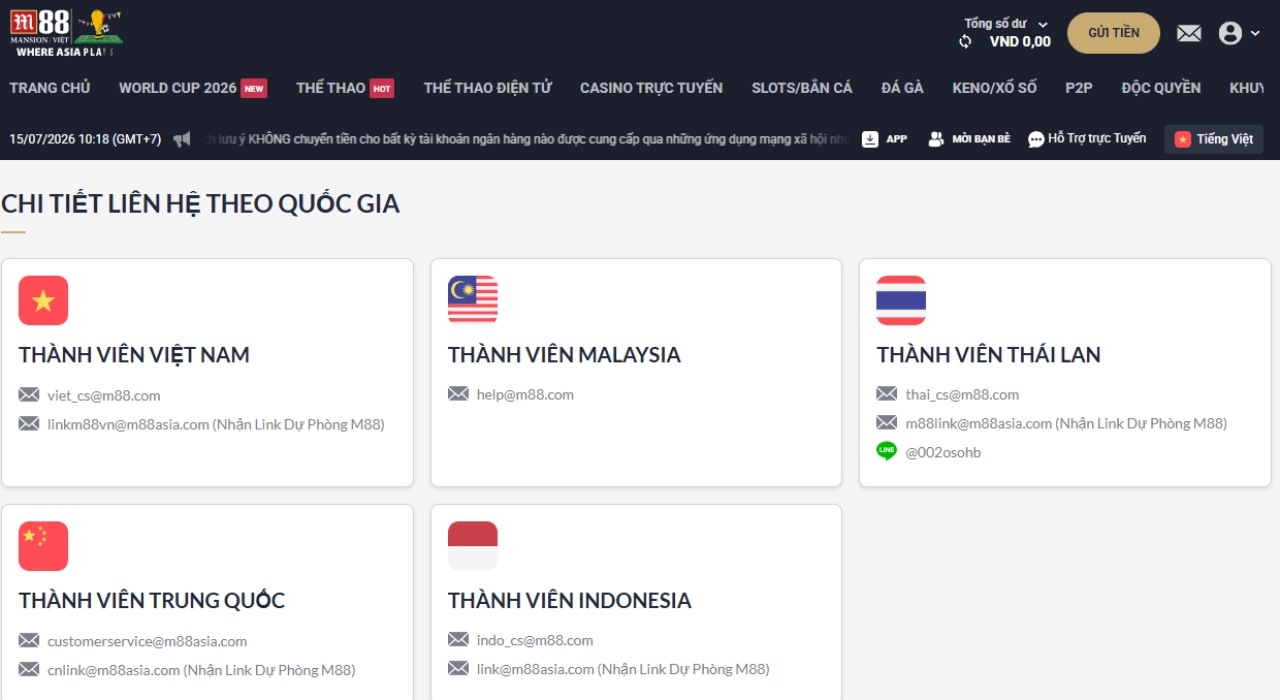Click email viet_cs@m88.com
1280x700 pixels.
coord(104,395)
